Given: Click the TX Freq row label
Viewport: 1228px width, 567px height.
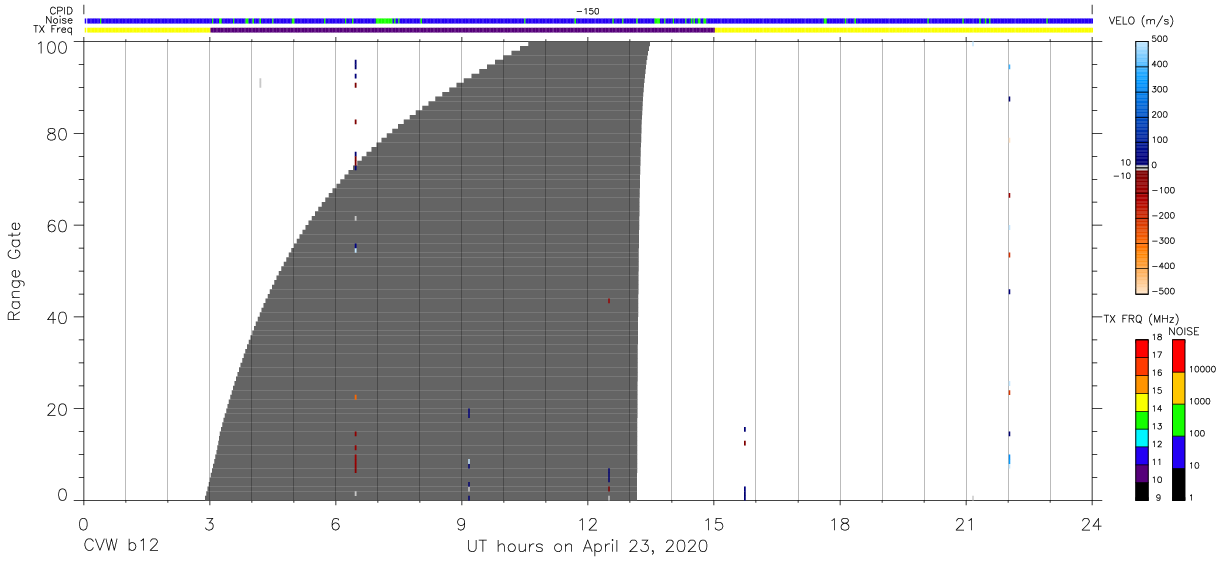Looking at the screenshot, I should click(54, 30).
